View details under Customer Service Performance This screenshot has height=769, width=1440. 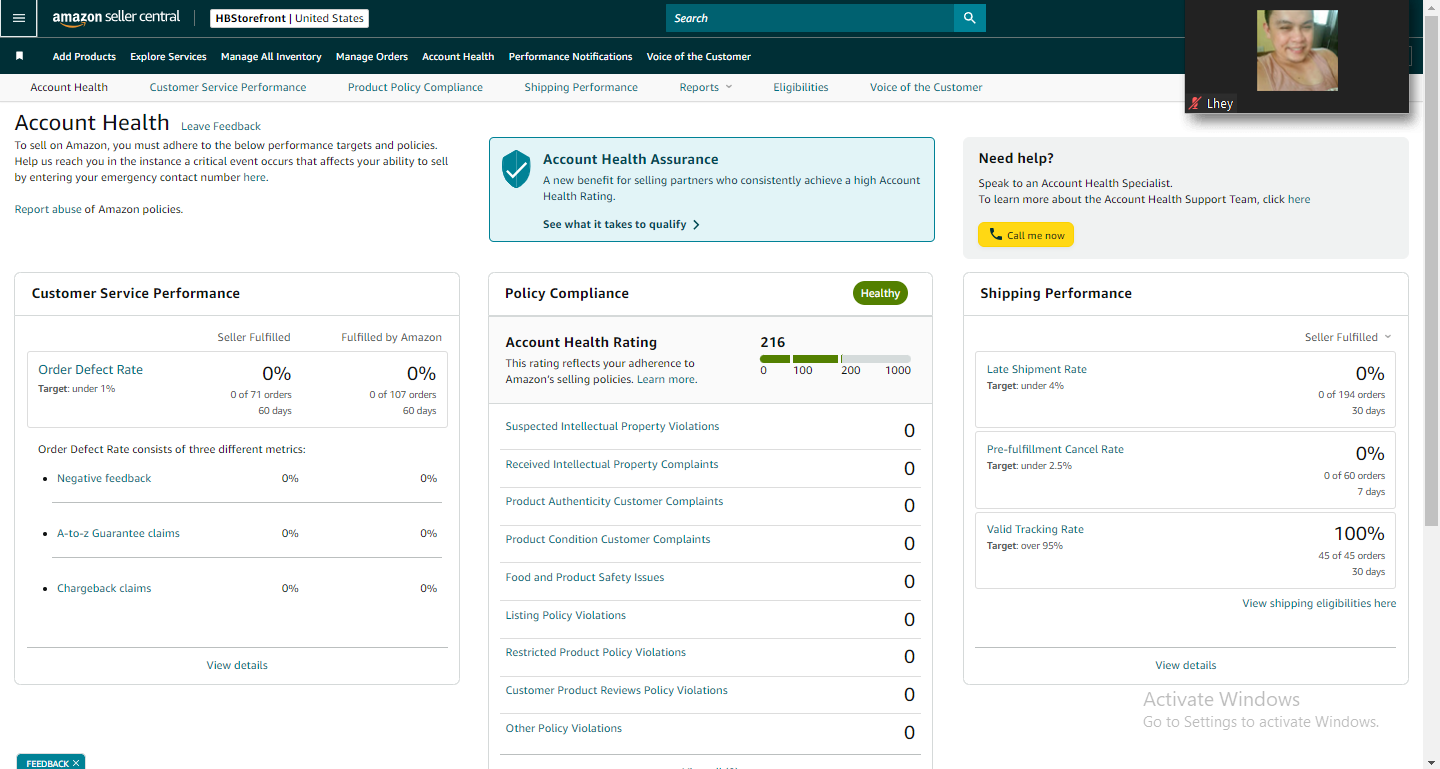coord(237,665)
